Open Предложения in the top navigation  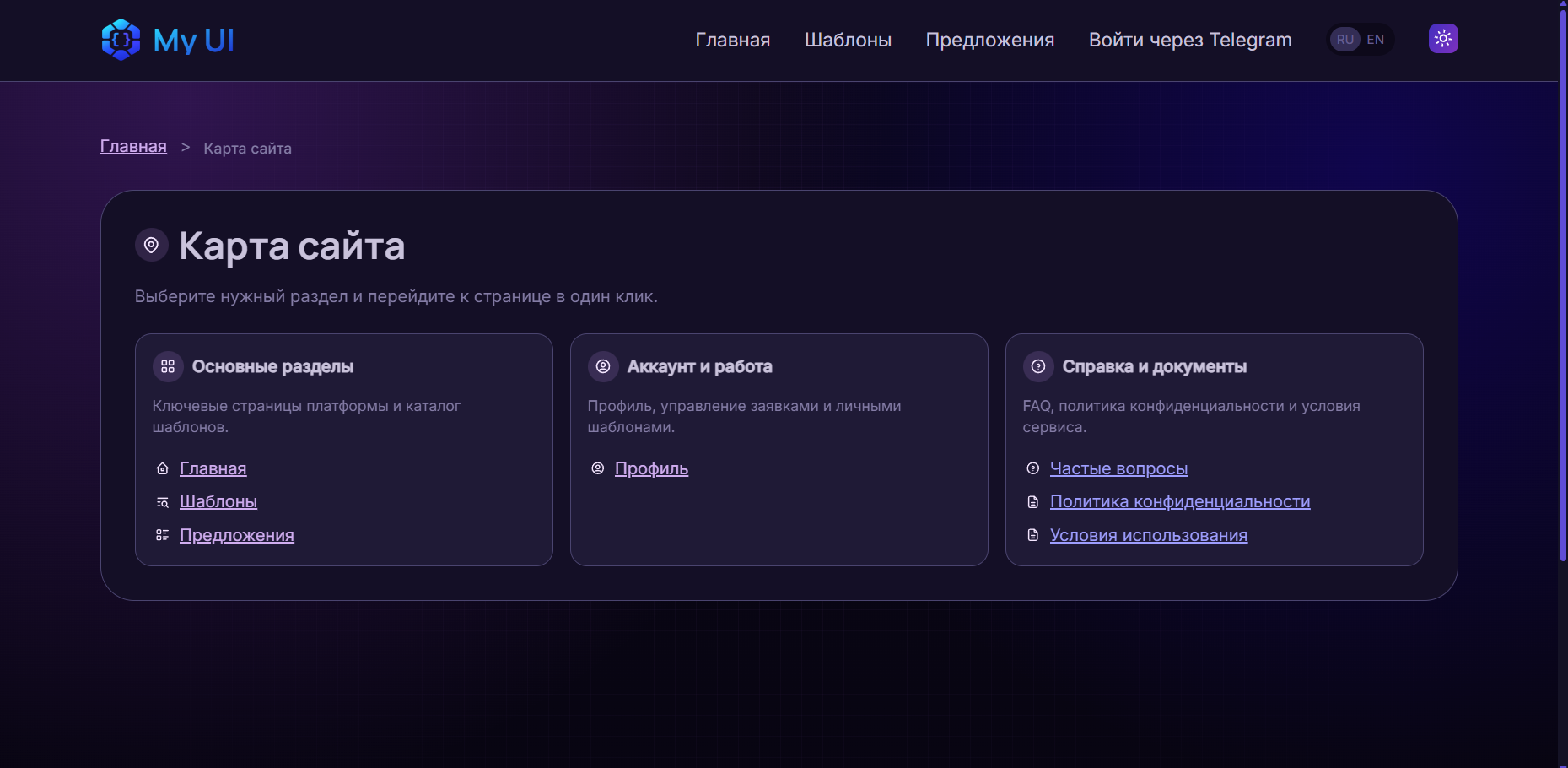pyautogui.click(x=990, y=40)
